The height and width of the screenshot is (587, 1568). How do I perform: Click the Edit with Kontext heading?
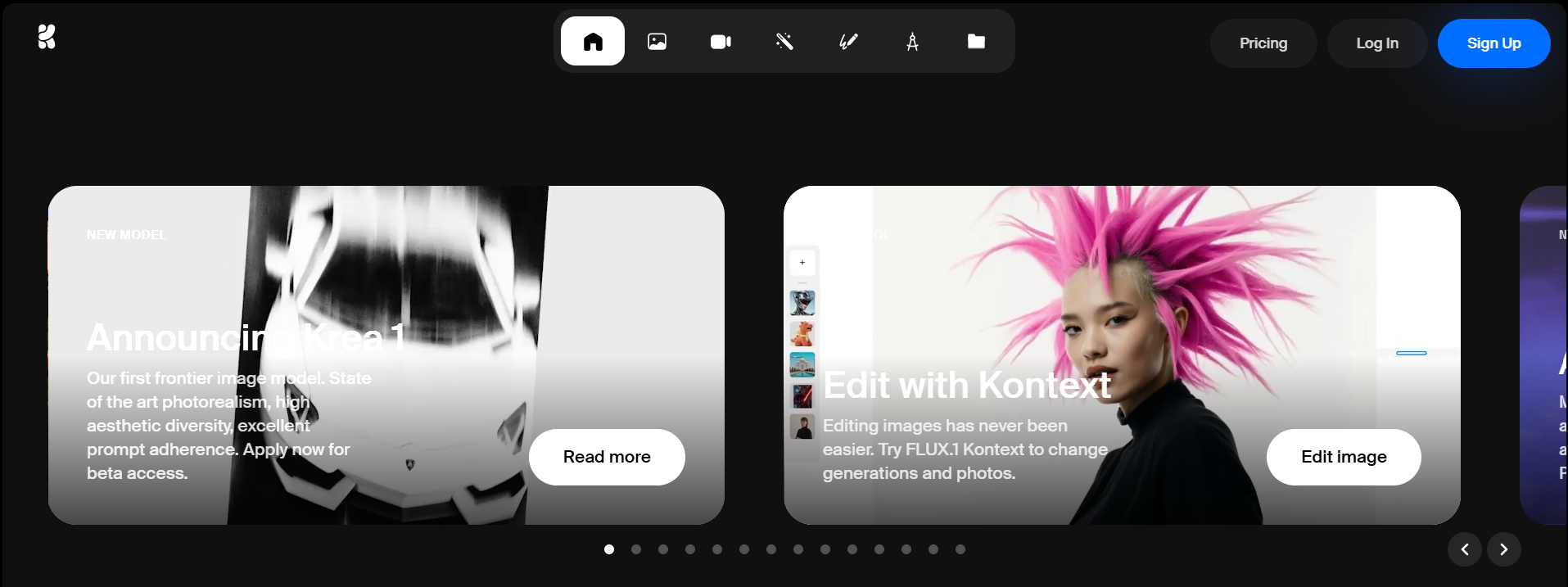[x=967, y=385]
